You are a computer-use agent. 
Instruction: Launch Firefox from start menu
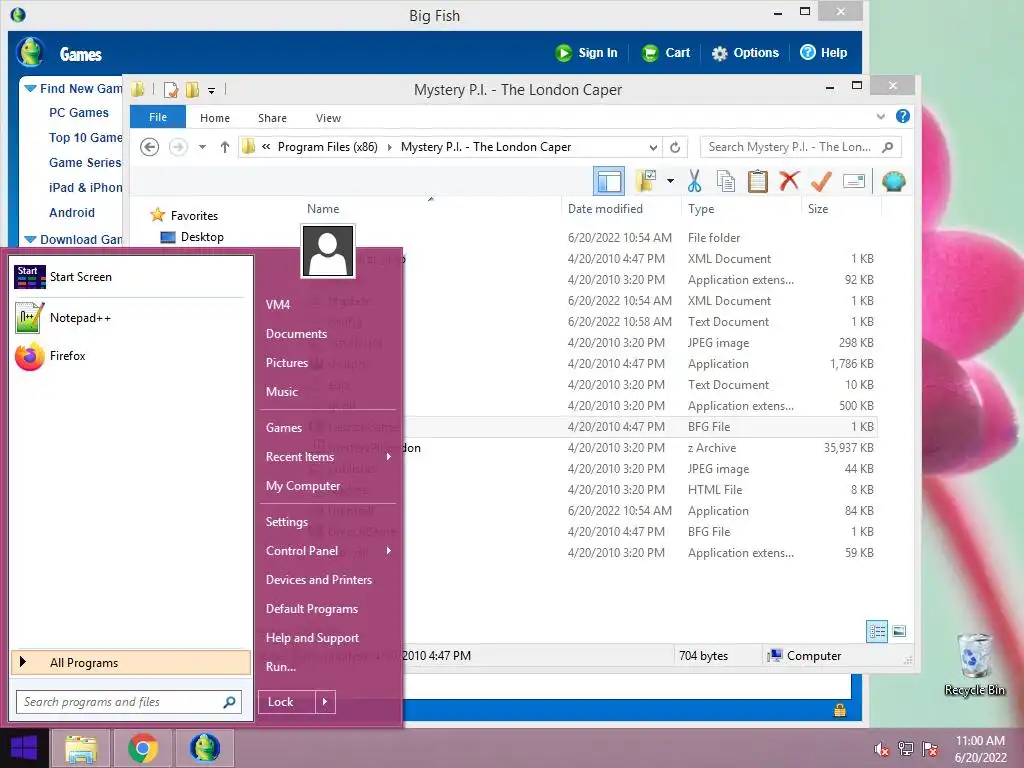point(130,356)
